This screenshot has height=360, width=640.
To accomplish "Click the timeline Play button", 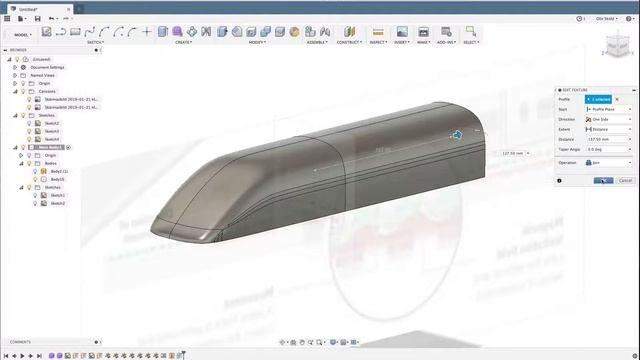I will pos(22,356).
